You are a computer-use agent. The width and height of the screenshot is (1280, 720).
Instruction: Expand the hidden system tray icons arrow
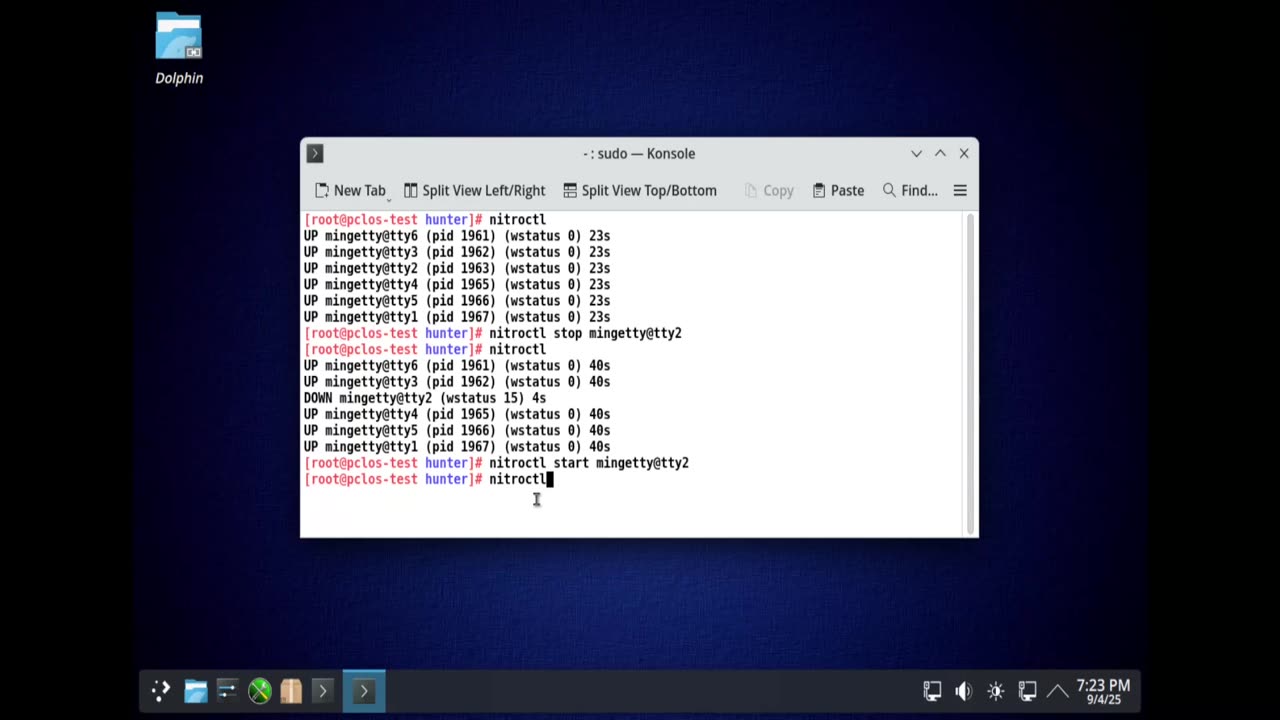point(1057,690)
